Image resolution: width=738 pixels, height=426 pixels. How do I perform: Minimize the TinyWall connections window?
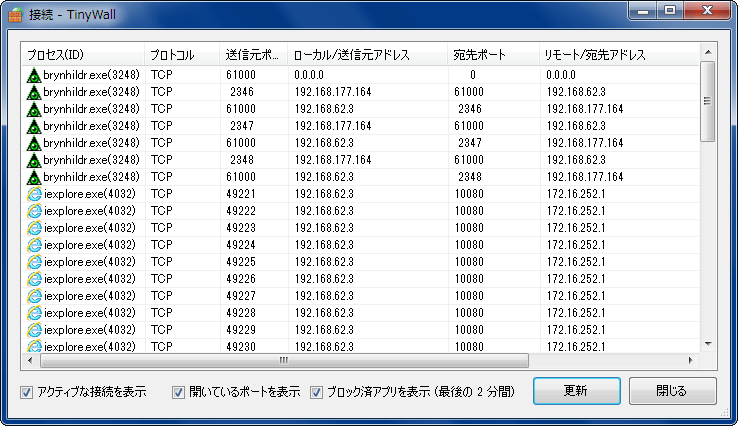[642, 11]
